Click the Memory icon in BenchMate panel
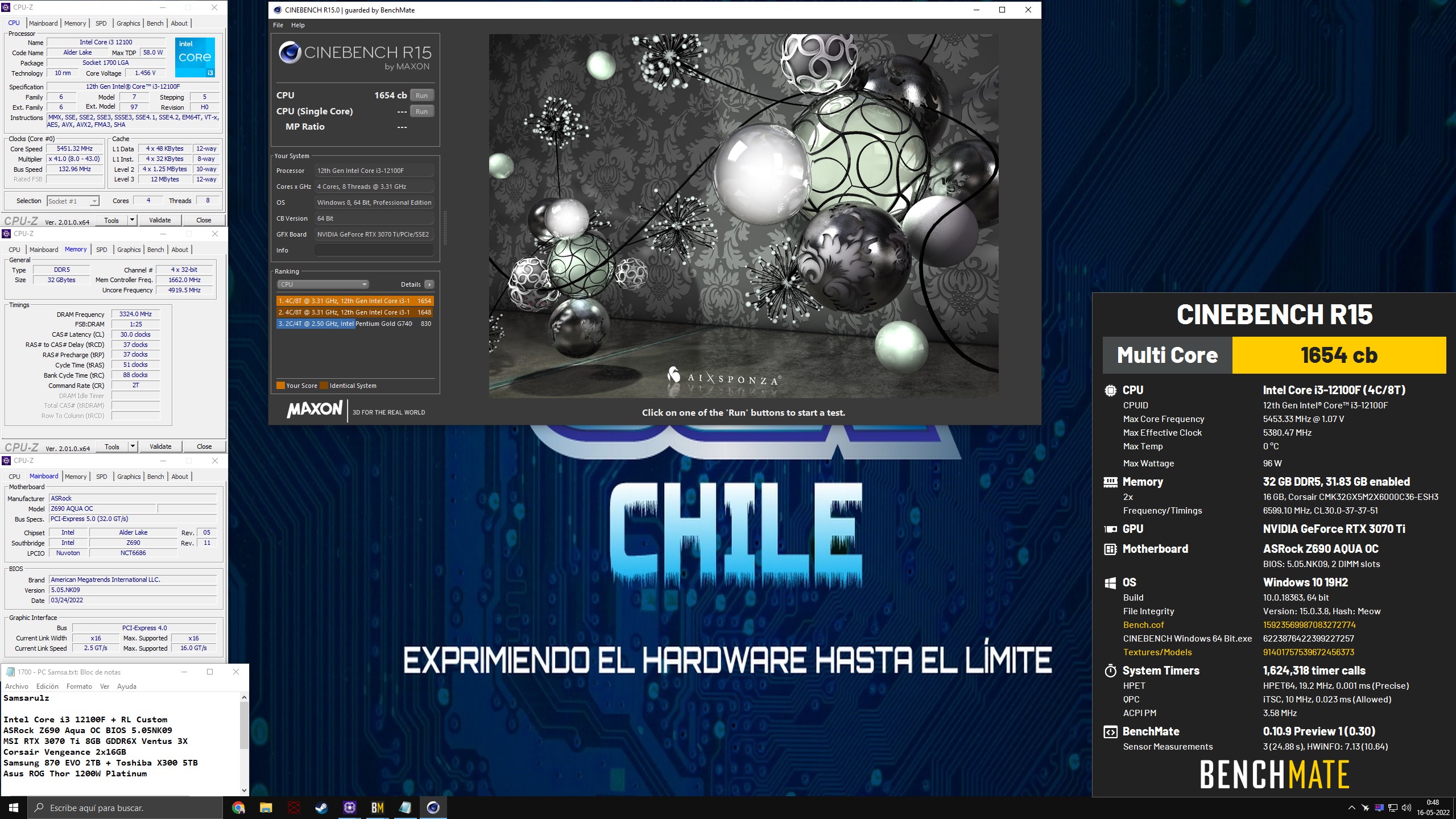This screenshot has height=819, width=1456. [x=1110, y=482]
